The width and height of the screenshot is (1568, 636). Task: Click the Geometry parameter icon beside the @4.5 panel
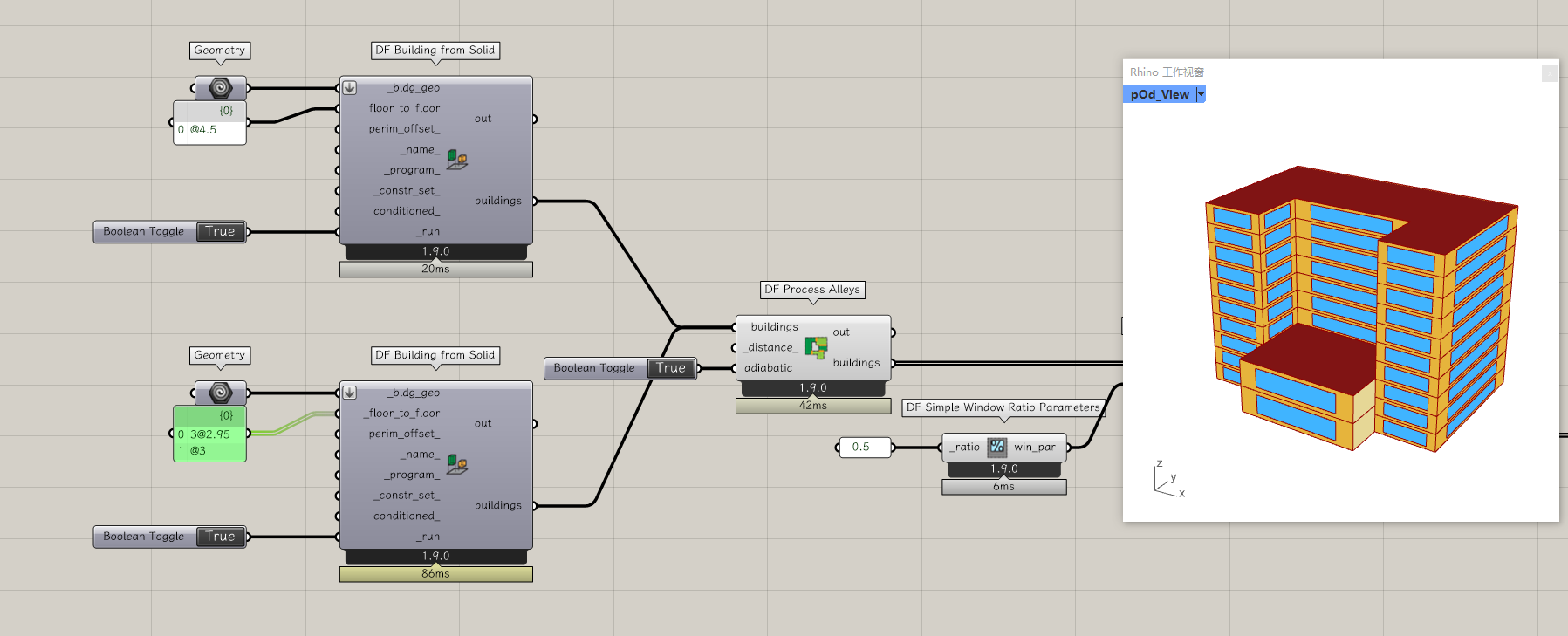click(220, 87)
